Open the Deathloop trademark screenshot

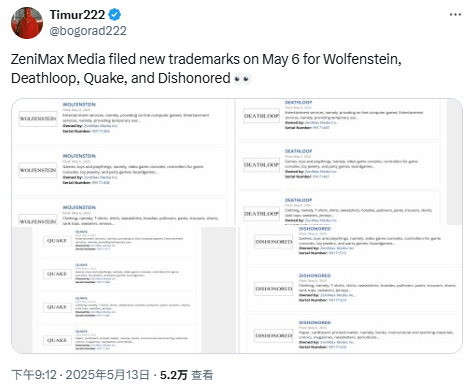pyautogui.click(x=349, y=162)
